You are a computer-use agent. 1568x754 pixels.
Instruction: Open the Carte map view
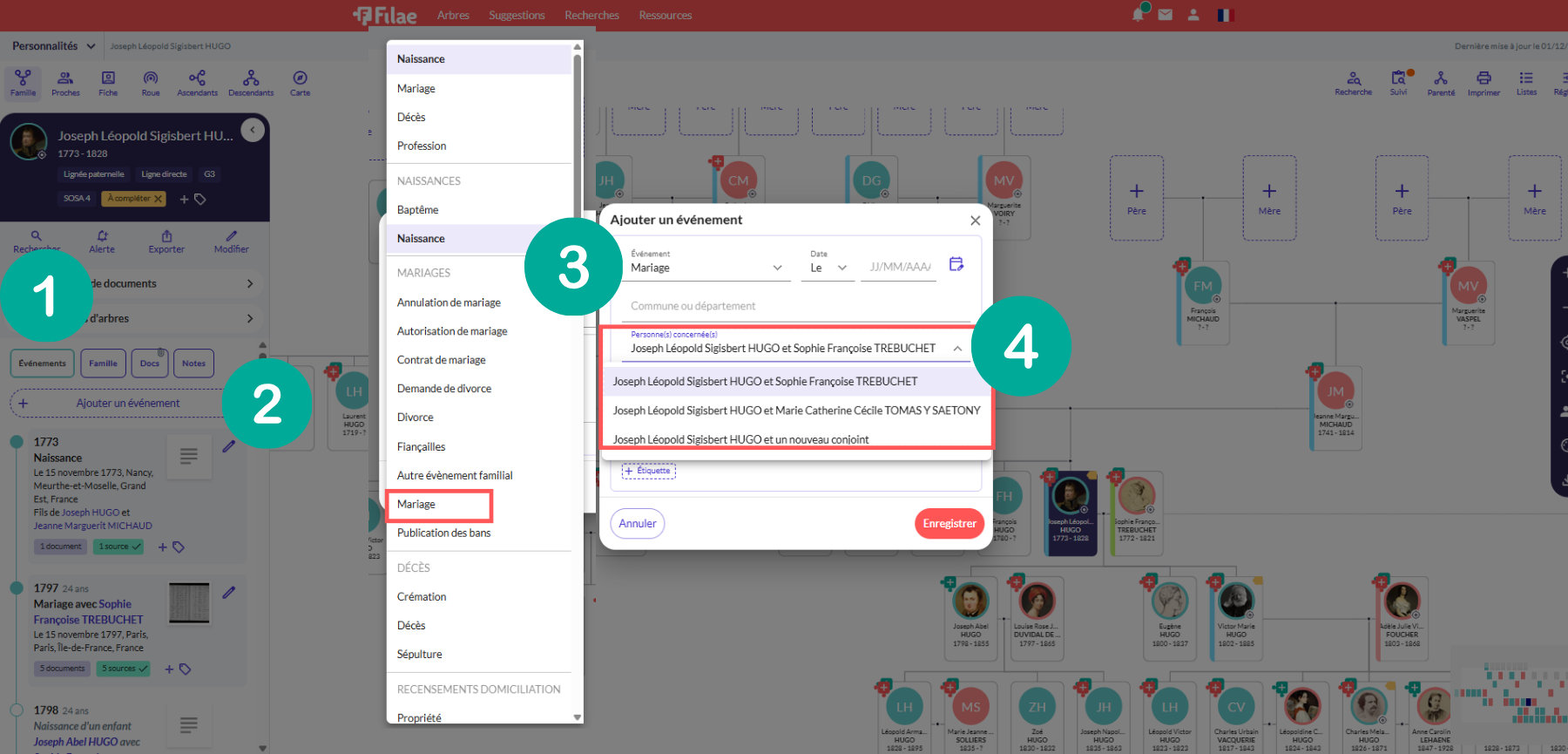click(300, 83)
